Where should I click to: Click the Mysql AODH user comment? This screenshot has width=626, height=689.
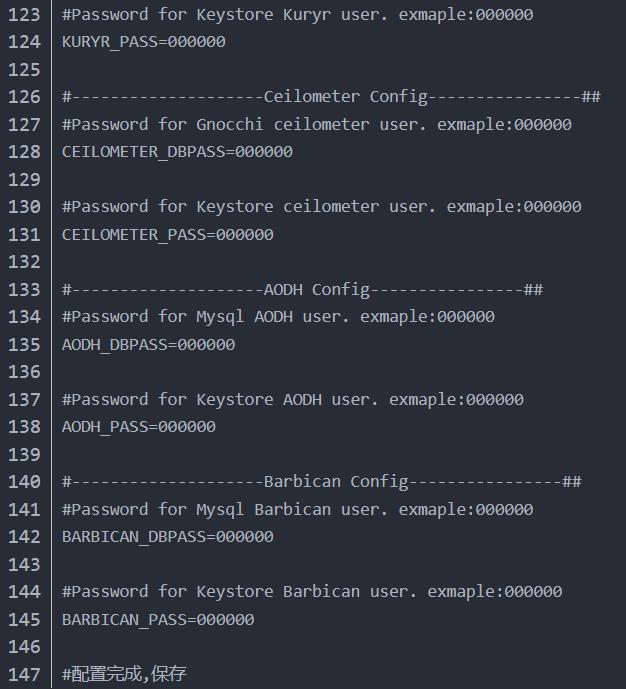(x=278, y=317)
